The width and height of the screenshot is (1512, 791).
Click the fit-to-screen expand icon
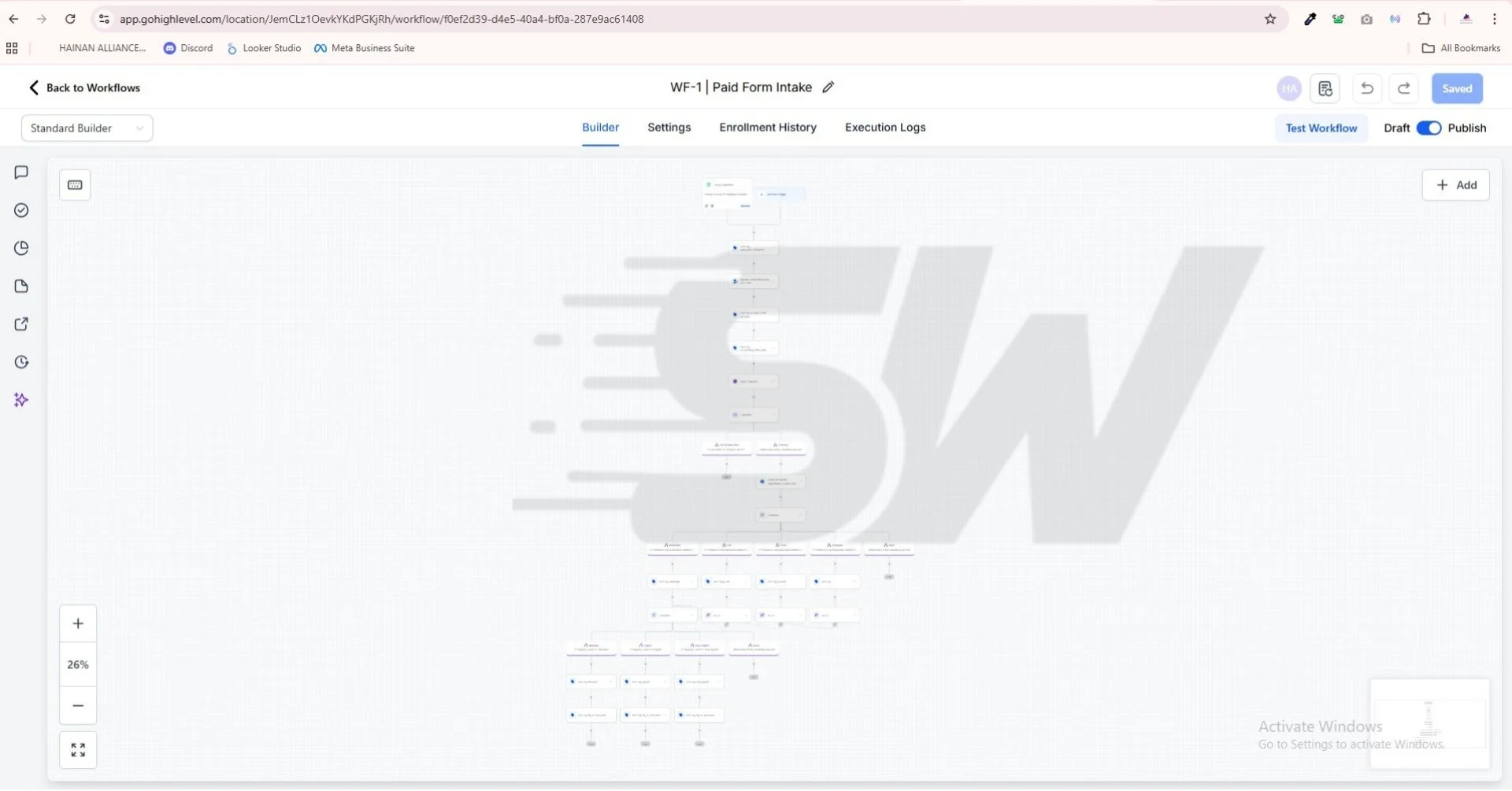[78, 751]
